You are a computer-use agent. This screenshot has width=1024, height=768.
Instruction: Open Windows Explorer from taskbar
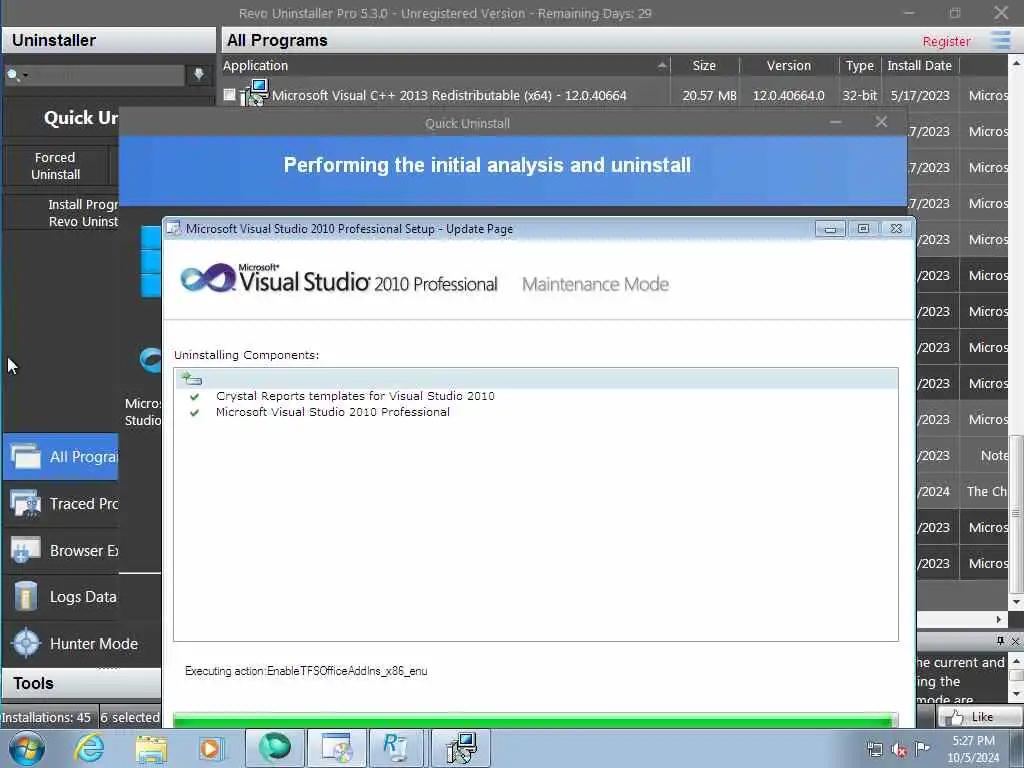[151, 748]
